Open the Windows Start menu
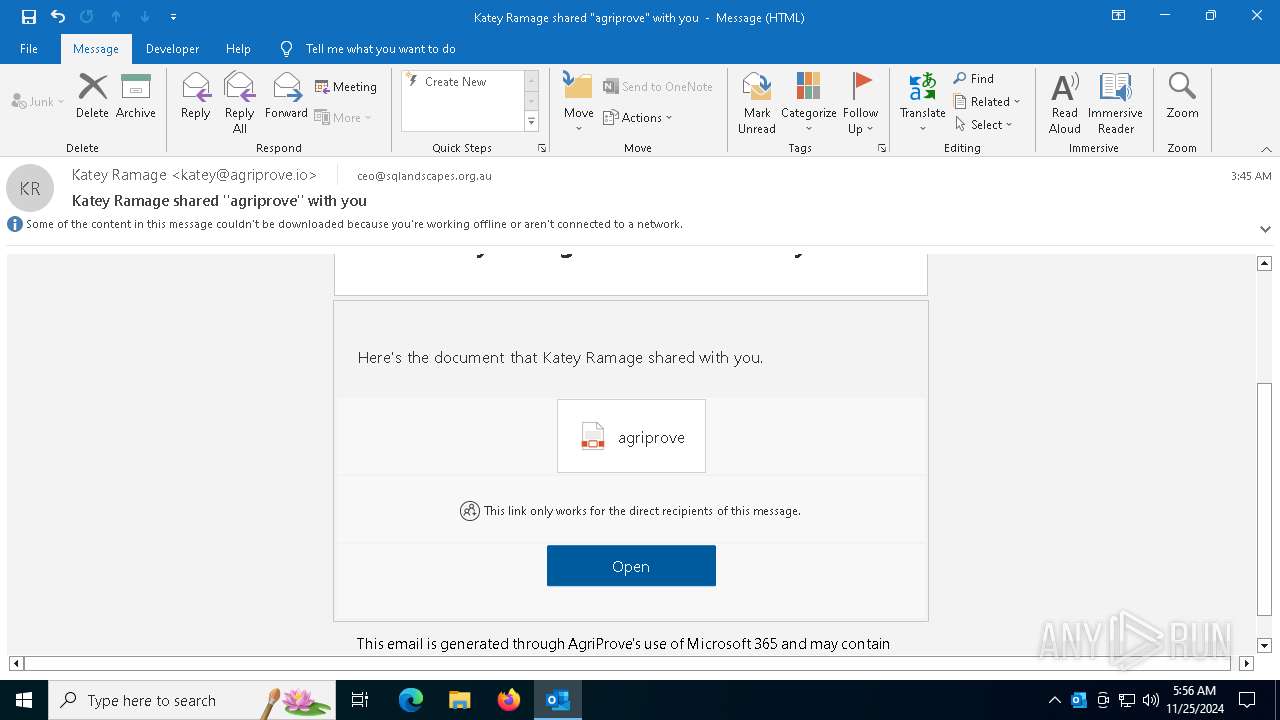 tap(24, 700)
